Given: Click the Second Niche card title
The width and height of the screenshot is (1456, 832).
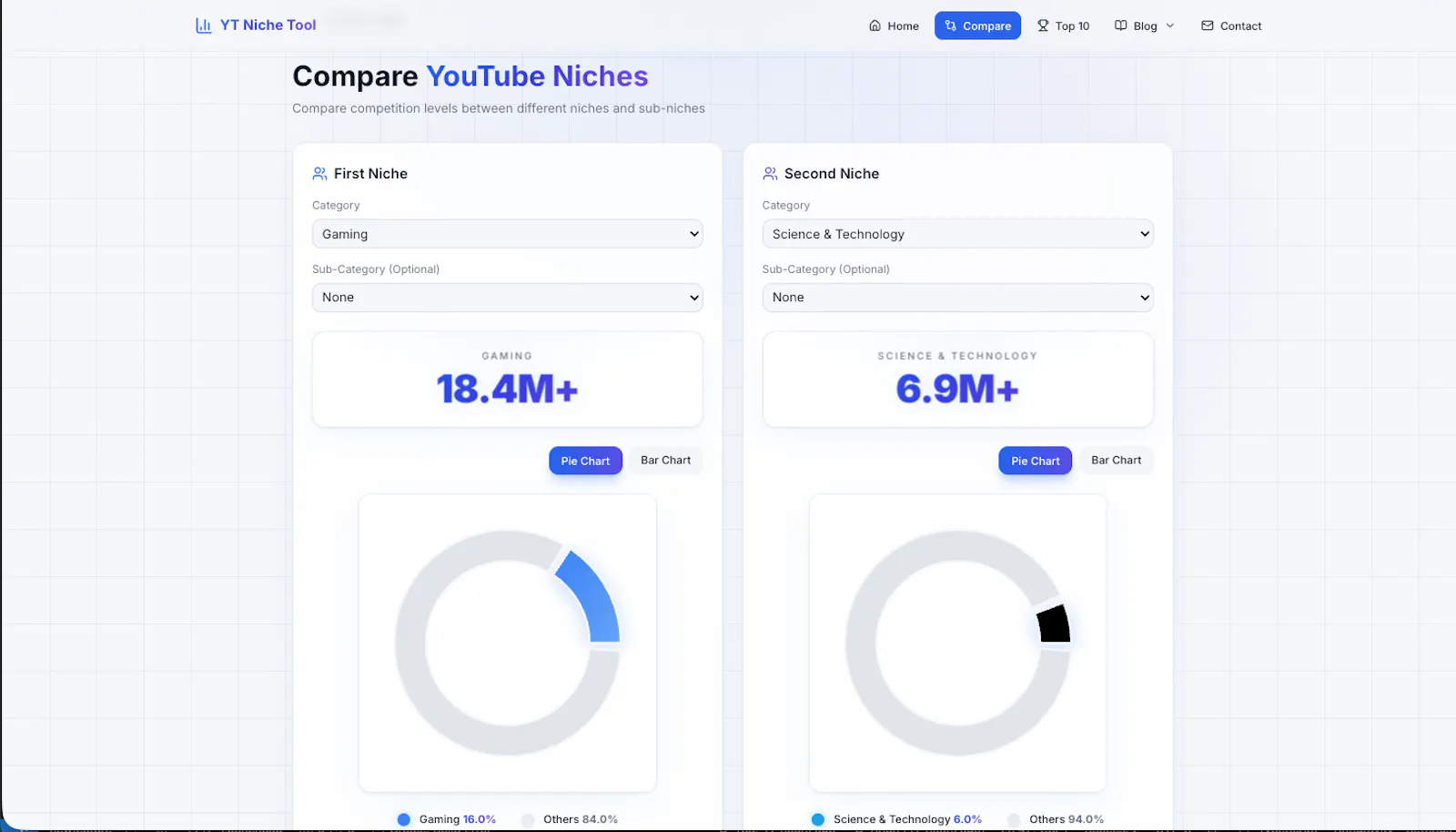Looking at the screenshot, I should (832, 174).
